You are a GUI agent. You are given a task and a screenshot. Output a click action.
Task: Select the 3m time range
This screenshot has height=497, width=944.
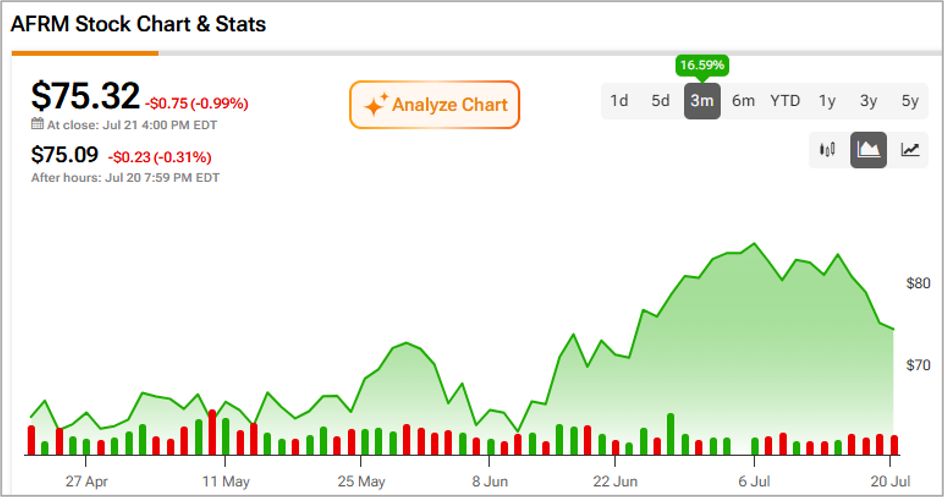702,100
